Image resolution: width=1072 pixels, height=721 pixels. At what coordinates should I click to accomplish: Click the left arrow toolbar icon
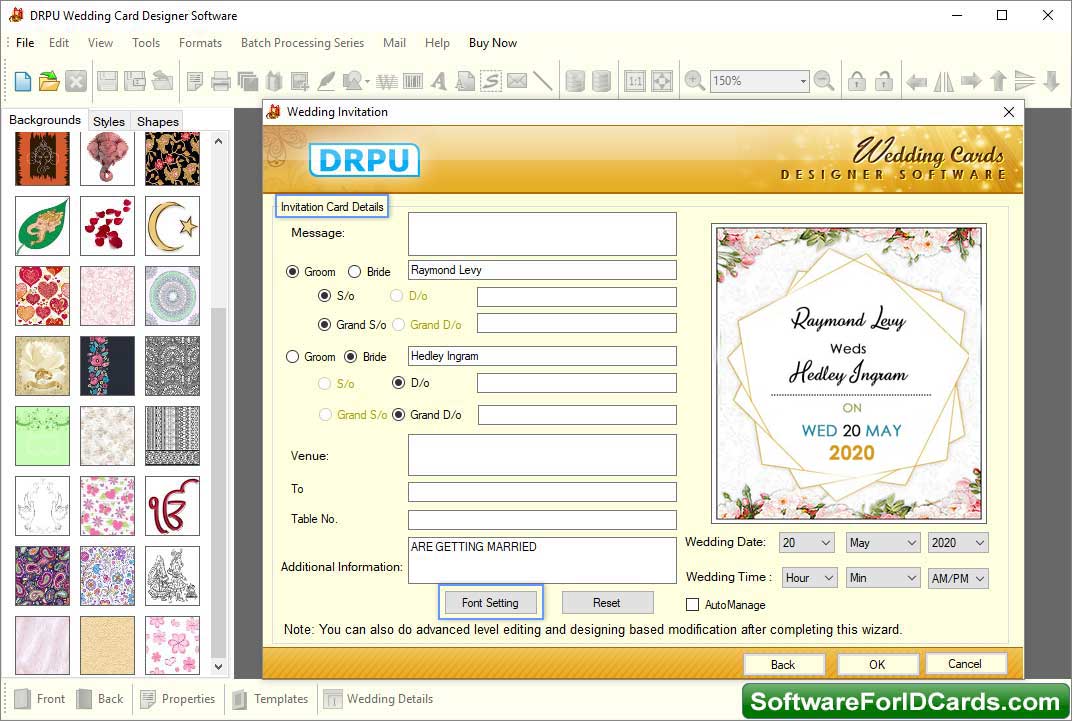tap(916, 82)
